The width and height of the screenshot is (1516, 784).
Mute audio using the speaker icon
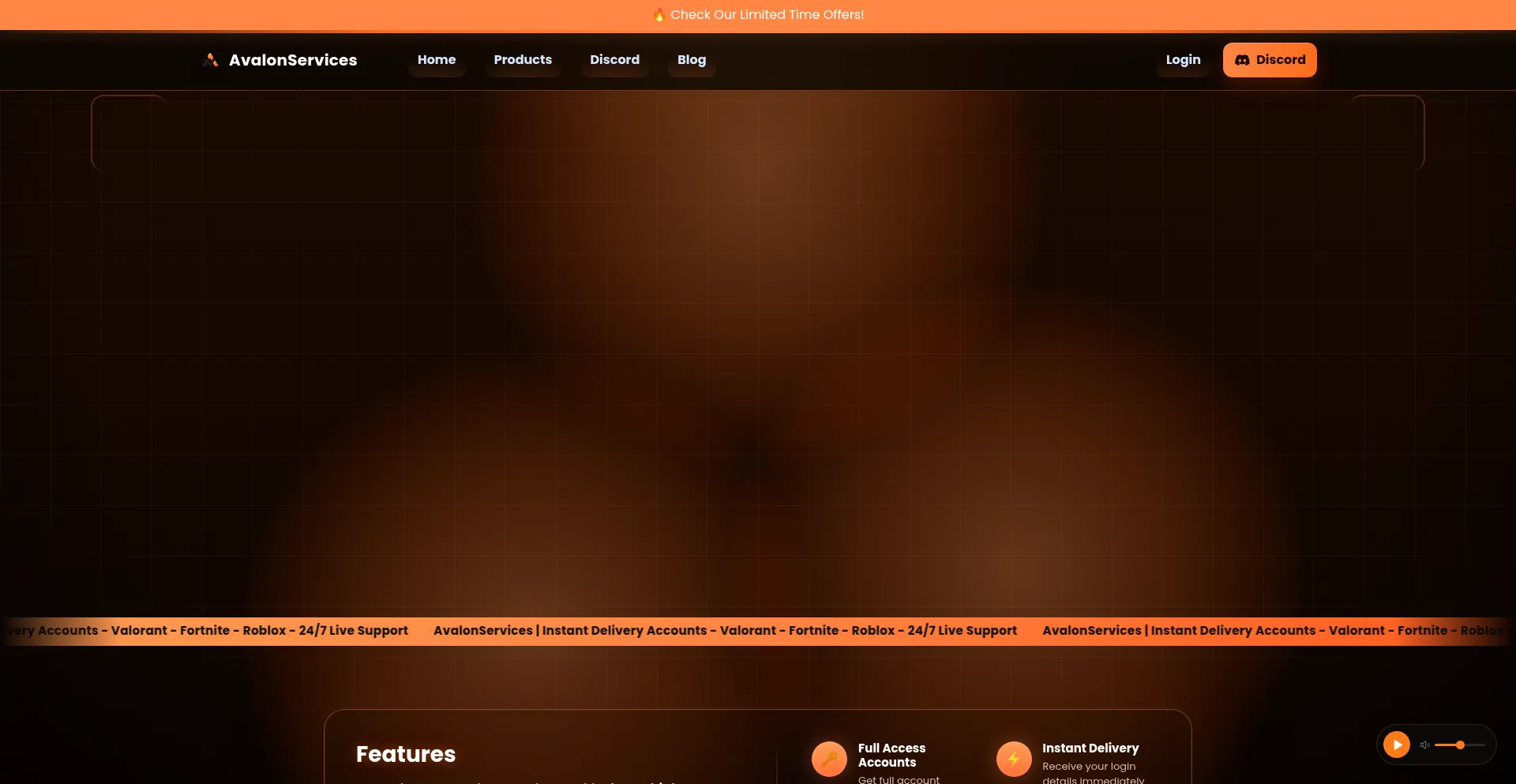[x=1425, y=745]
